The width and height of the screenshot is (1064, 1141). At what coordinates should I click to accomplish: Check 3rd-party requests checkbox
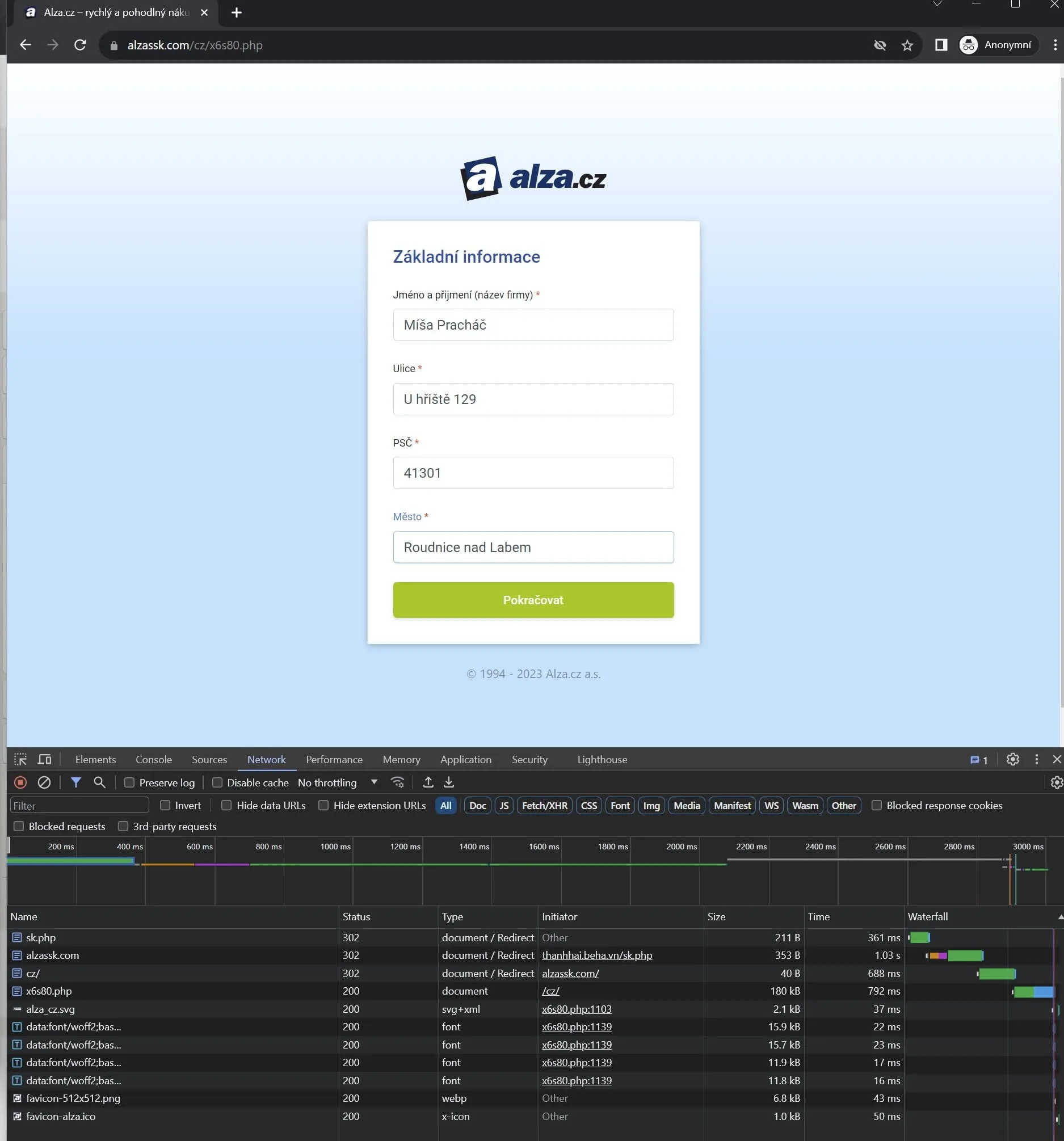tap(123, 826)
